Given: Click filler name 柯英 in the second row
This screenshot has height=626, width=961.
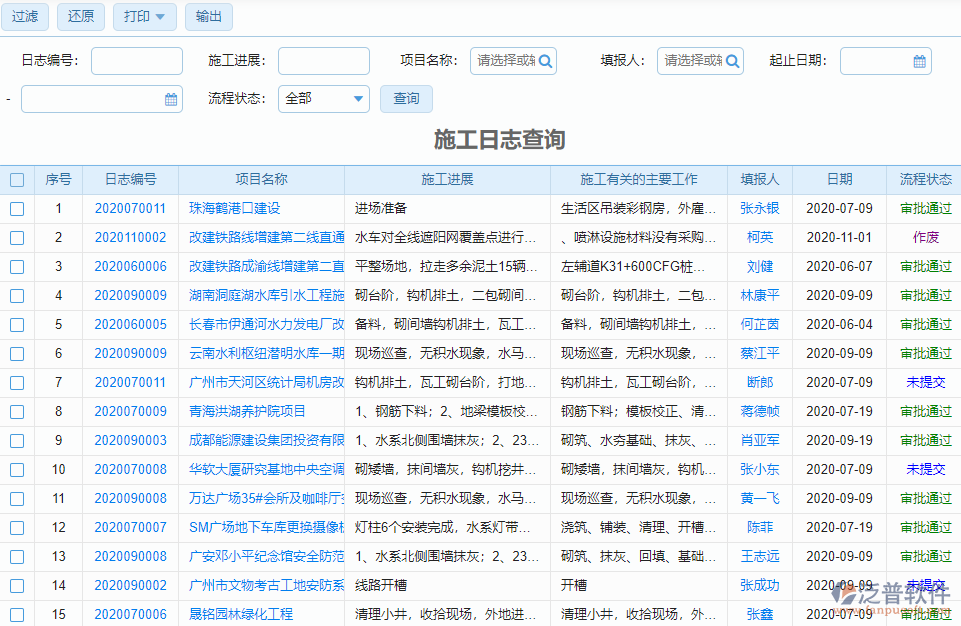Looking at the screenshot, I should (759, 237).
